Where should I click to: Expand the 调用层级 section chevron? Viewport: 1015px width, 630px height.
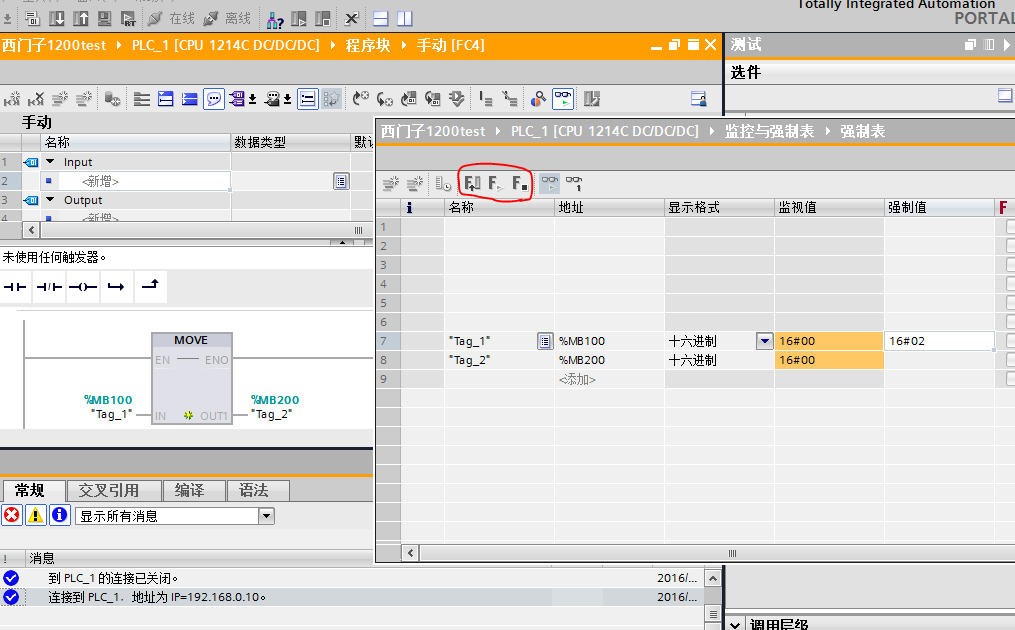tap(735, 625)
